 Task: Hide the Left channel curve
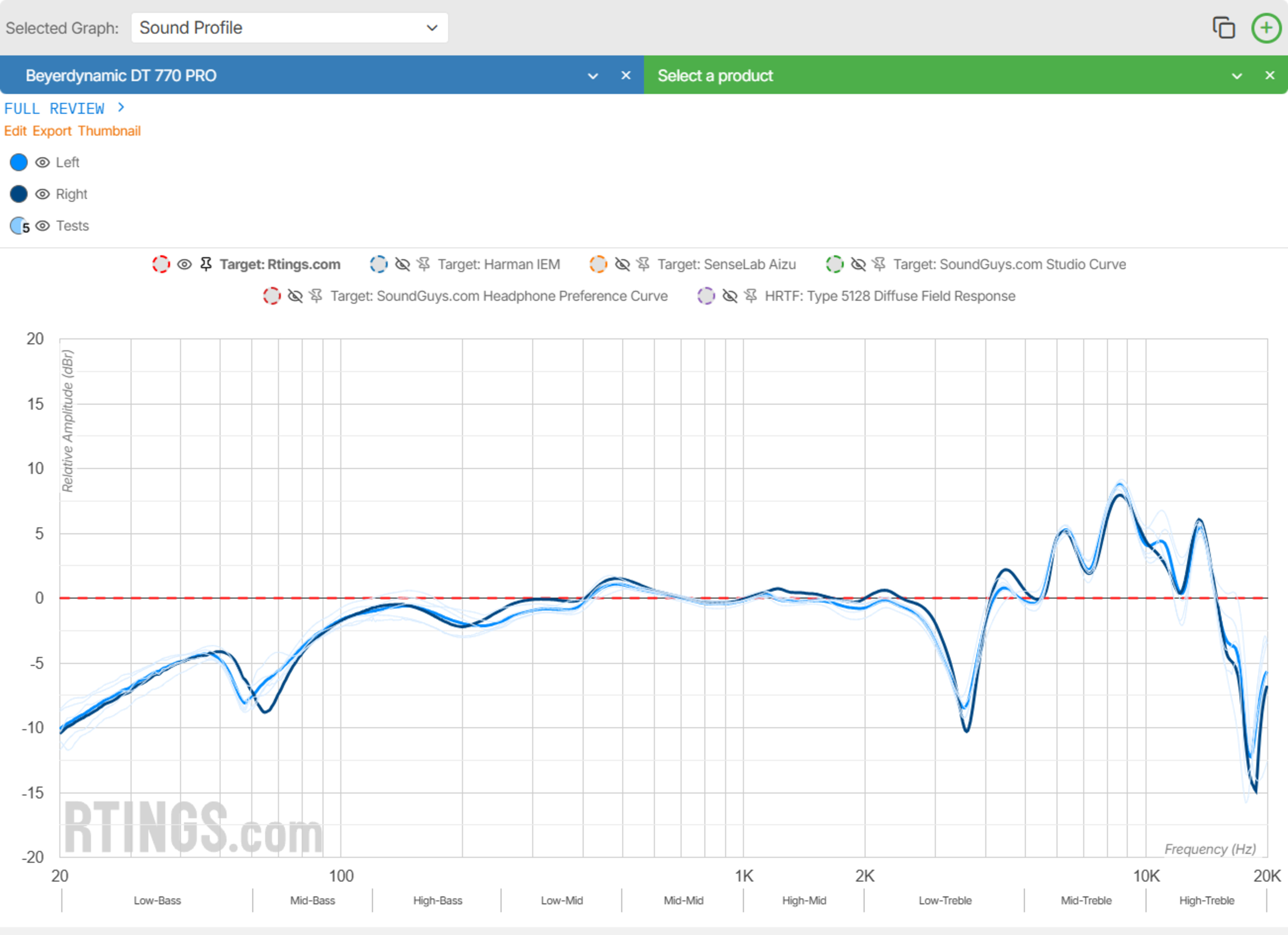pos(43,162)
